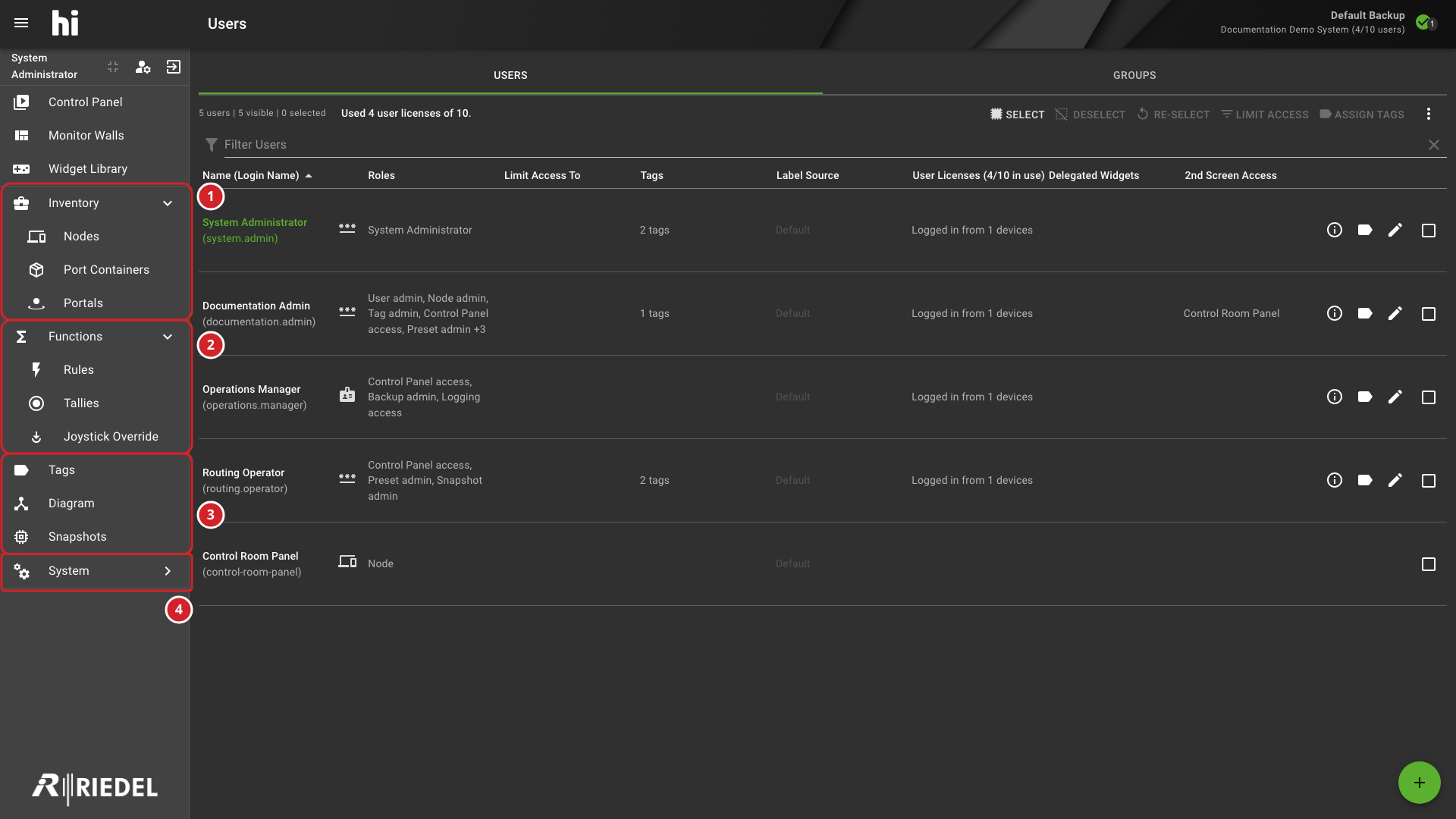Click tag icon for System Administrator row
The height and width of the screenshot is (819, 1456).
1365,230
